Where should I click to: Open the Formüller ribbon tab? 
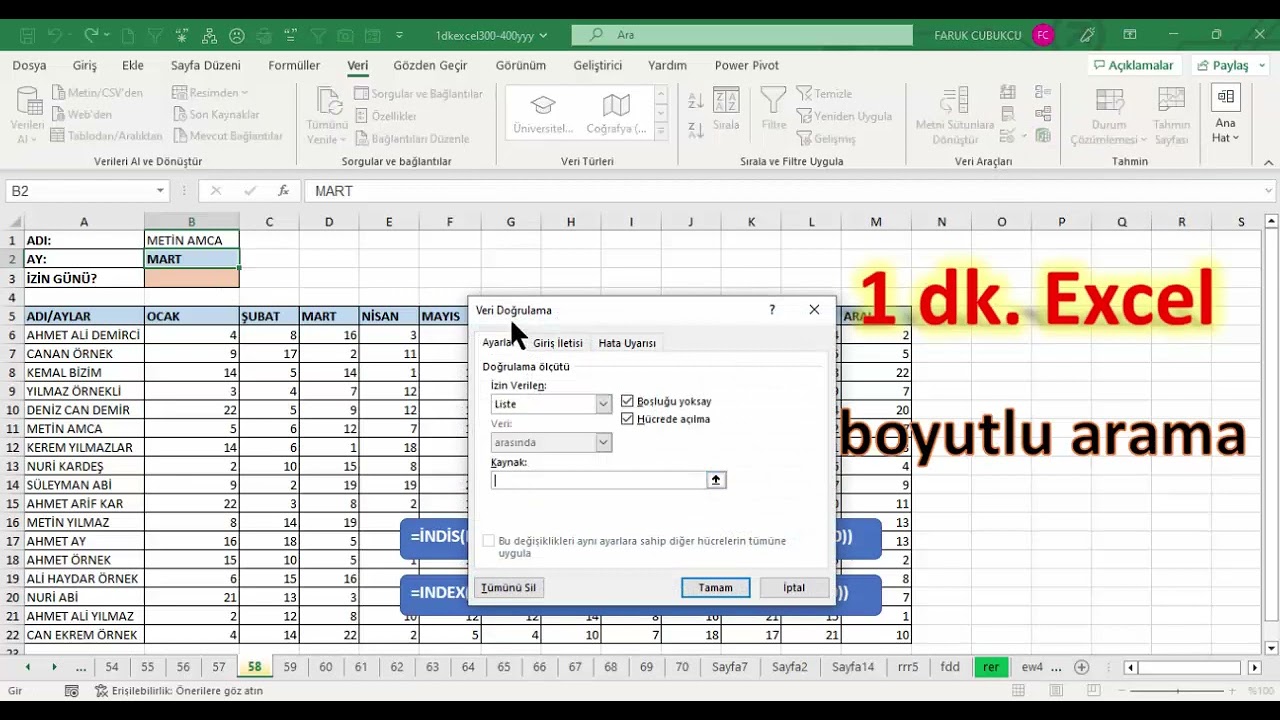[x=294, y=65]
